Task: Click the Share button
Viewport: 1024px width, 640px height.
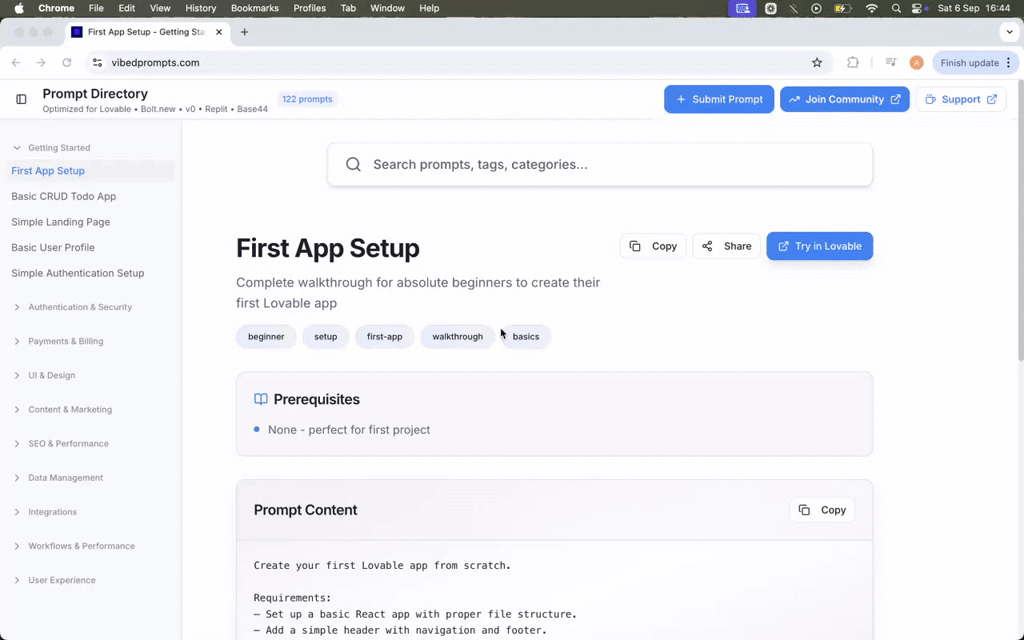Action: pos(727,246)
